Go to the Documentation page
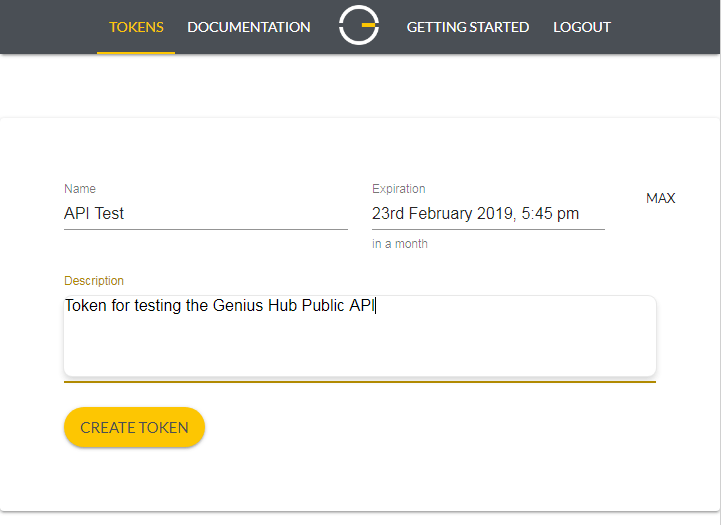The height and width of the screenshot is (525, 721). [249, 27]
